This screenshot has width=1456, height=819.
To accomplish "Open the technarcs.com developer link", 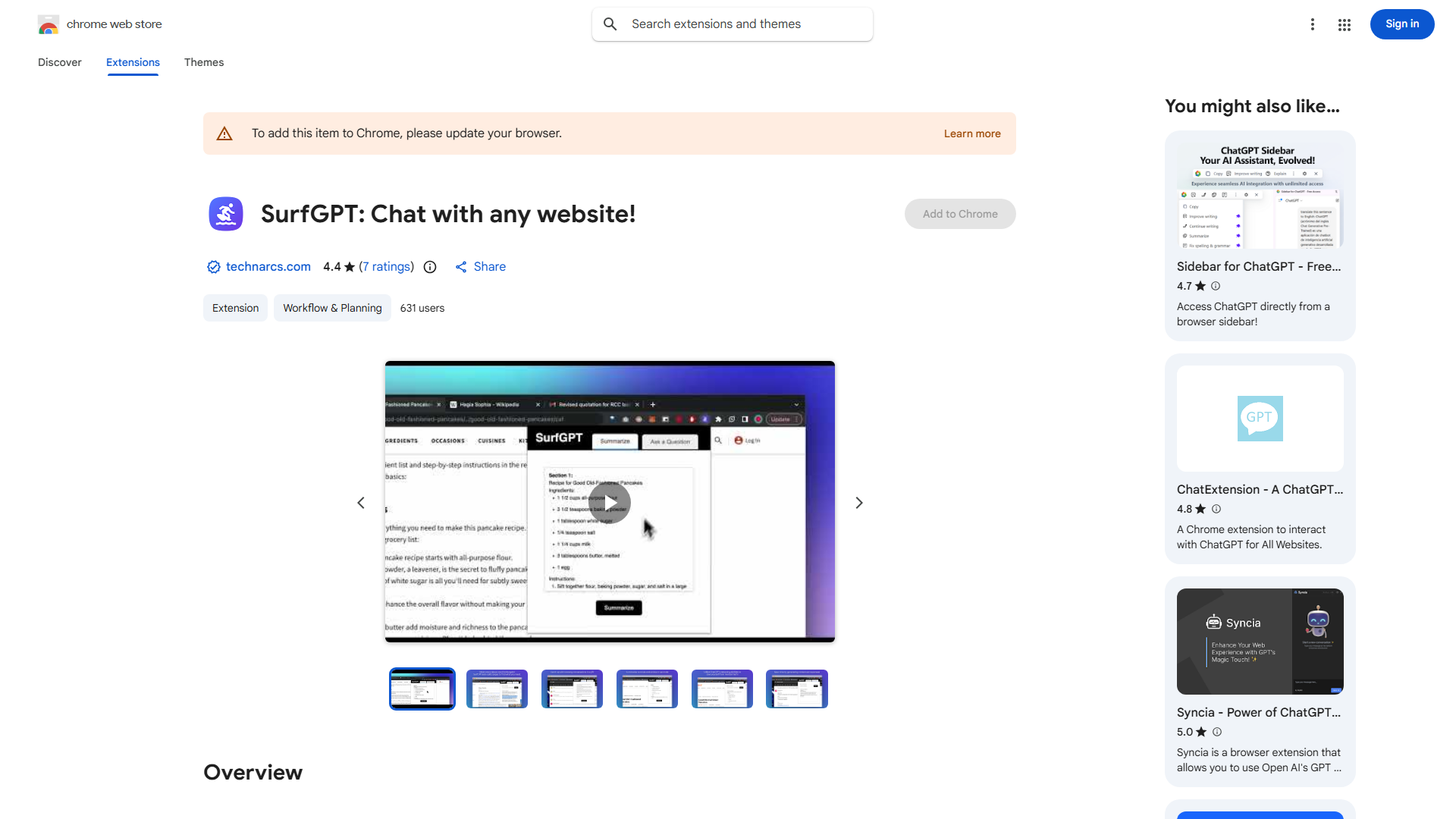I will (268, 267).
